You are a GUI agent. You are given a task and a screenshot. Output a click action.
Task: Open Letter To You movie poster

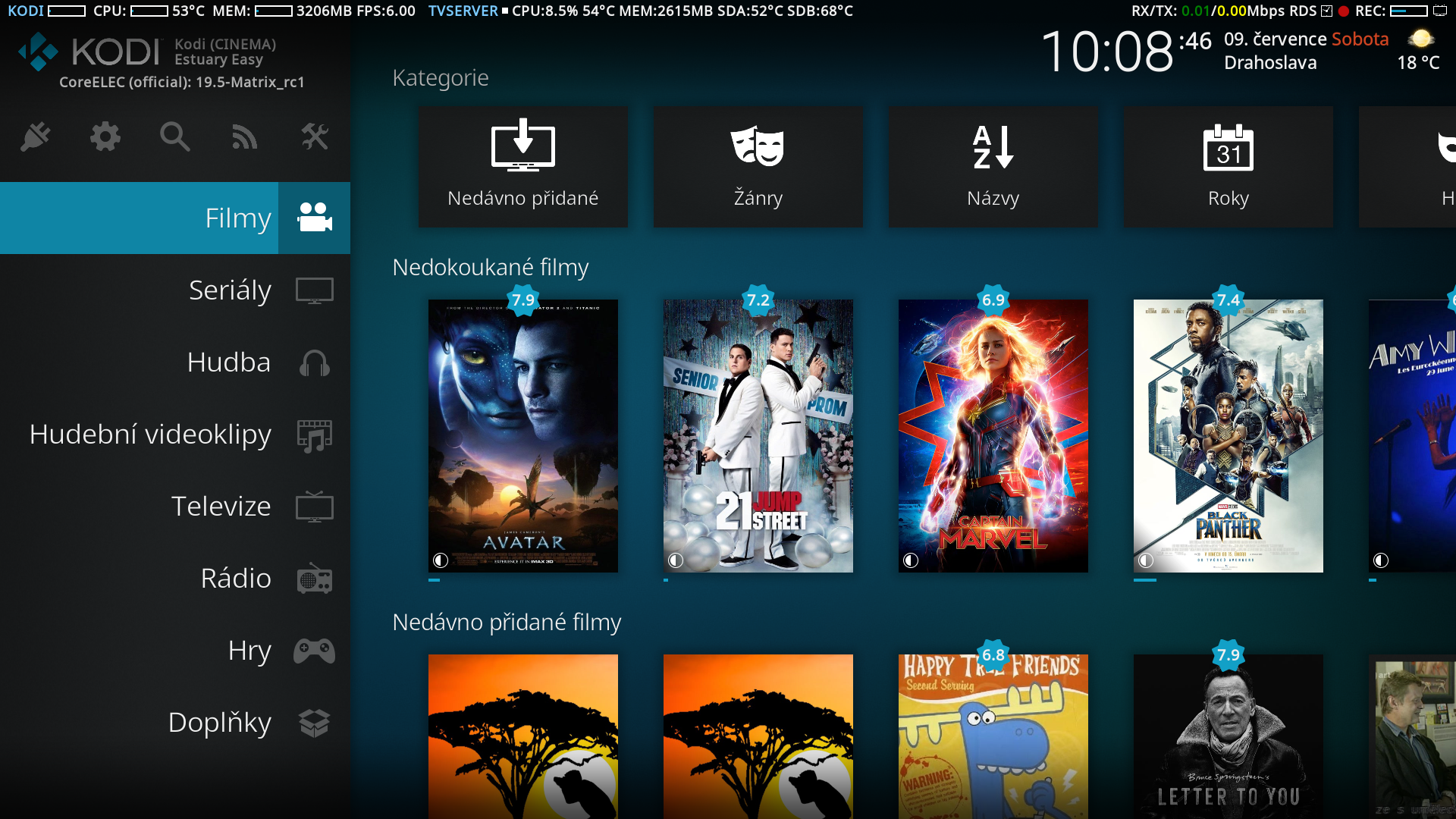pyautogui.click(x=1228, y=736)
